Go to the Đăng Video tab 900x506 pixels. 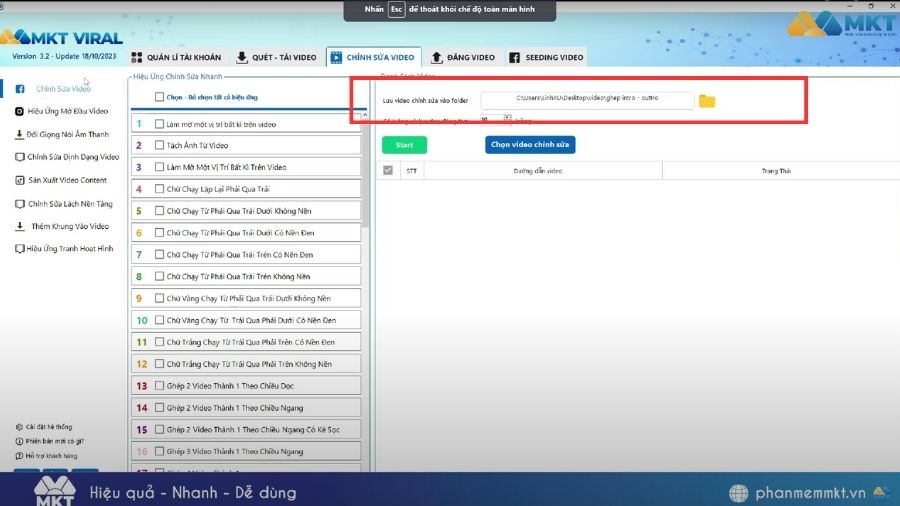coord(462,57)
